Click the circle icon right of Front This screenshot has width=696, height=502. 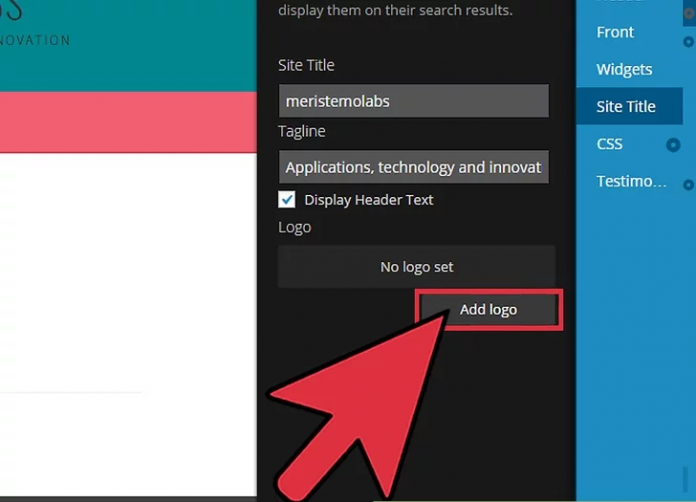(x=688, y=42)
